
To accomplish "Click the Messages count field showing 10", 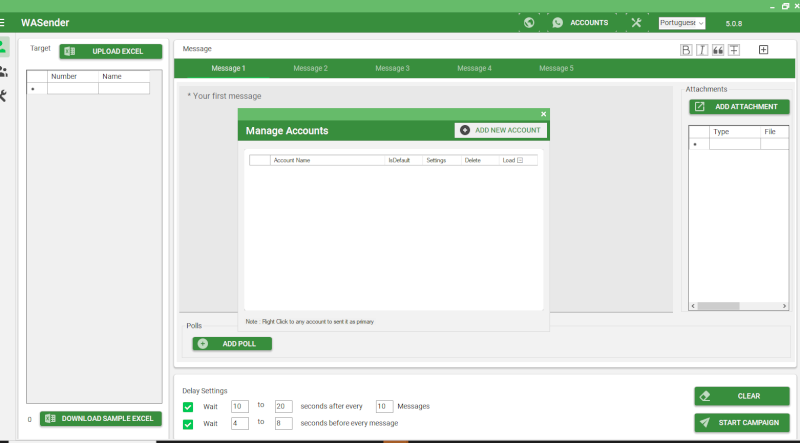I will 385,406.
